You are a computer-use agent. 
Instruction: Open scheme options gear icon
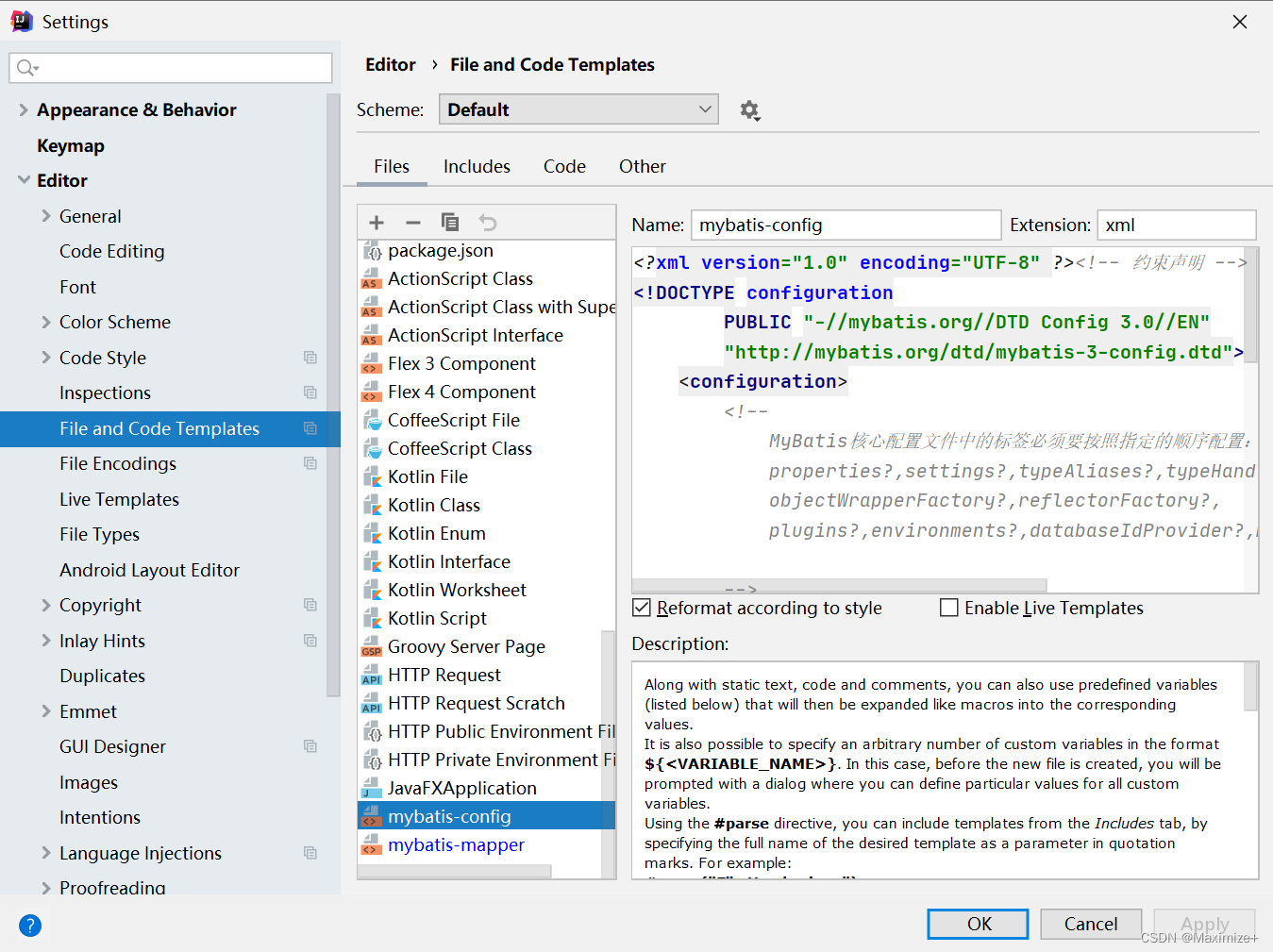[750, 110]
